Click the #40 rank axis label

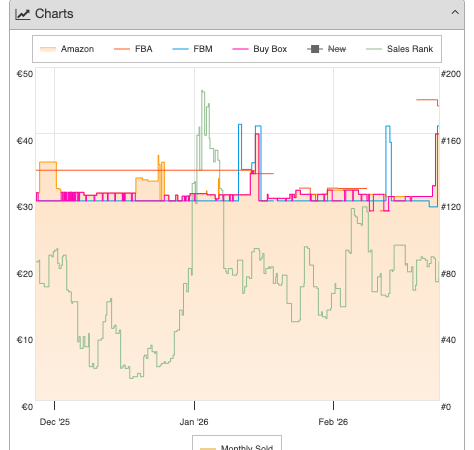tap(448, 340)
